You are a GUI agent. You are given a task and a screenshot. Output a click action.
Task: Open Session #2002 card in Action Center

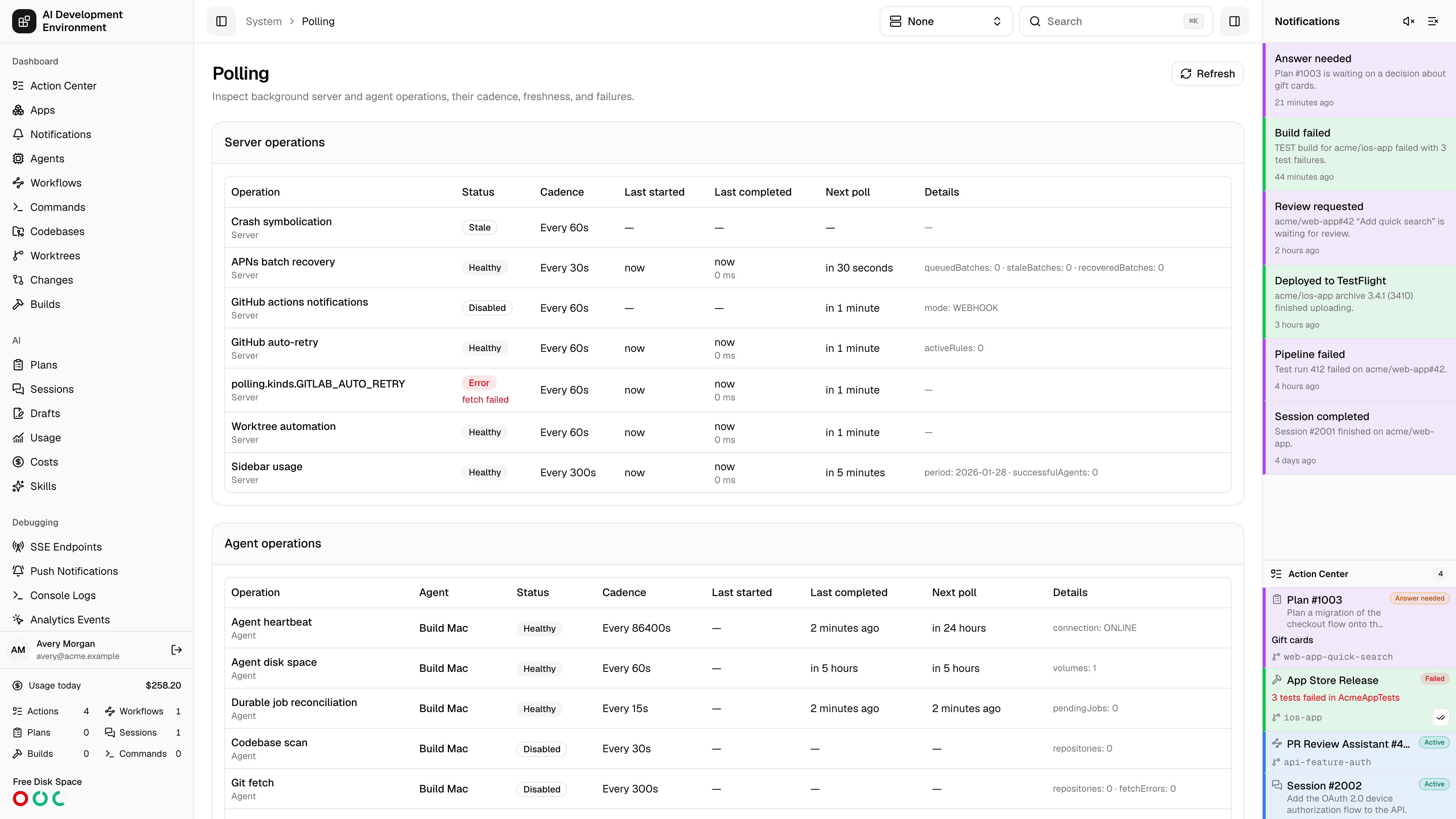pyautogui.click(x=1359, y=797)
